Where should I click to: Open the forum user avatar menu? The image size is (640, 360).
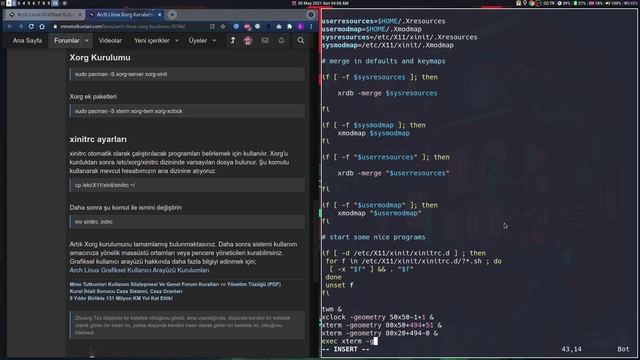(248, 40)
